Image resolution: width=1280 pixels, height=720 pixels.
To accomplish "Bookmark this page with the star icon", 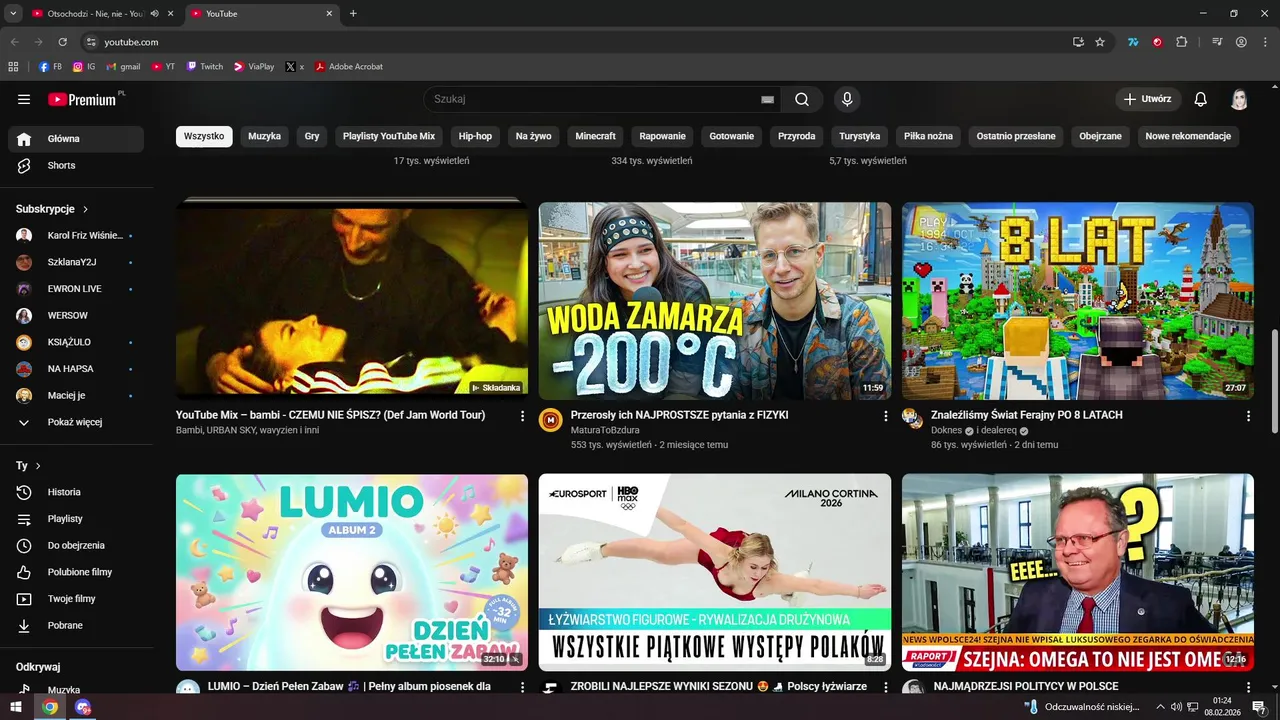I will (x=1100, y=42).
